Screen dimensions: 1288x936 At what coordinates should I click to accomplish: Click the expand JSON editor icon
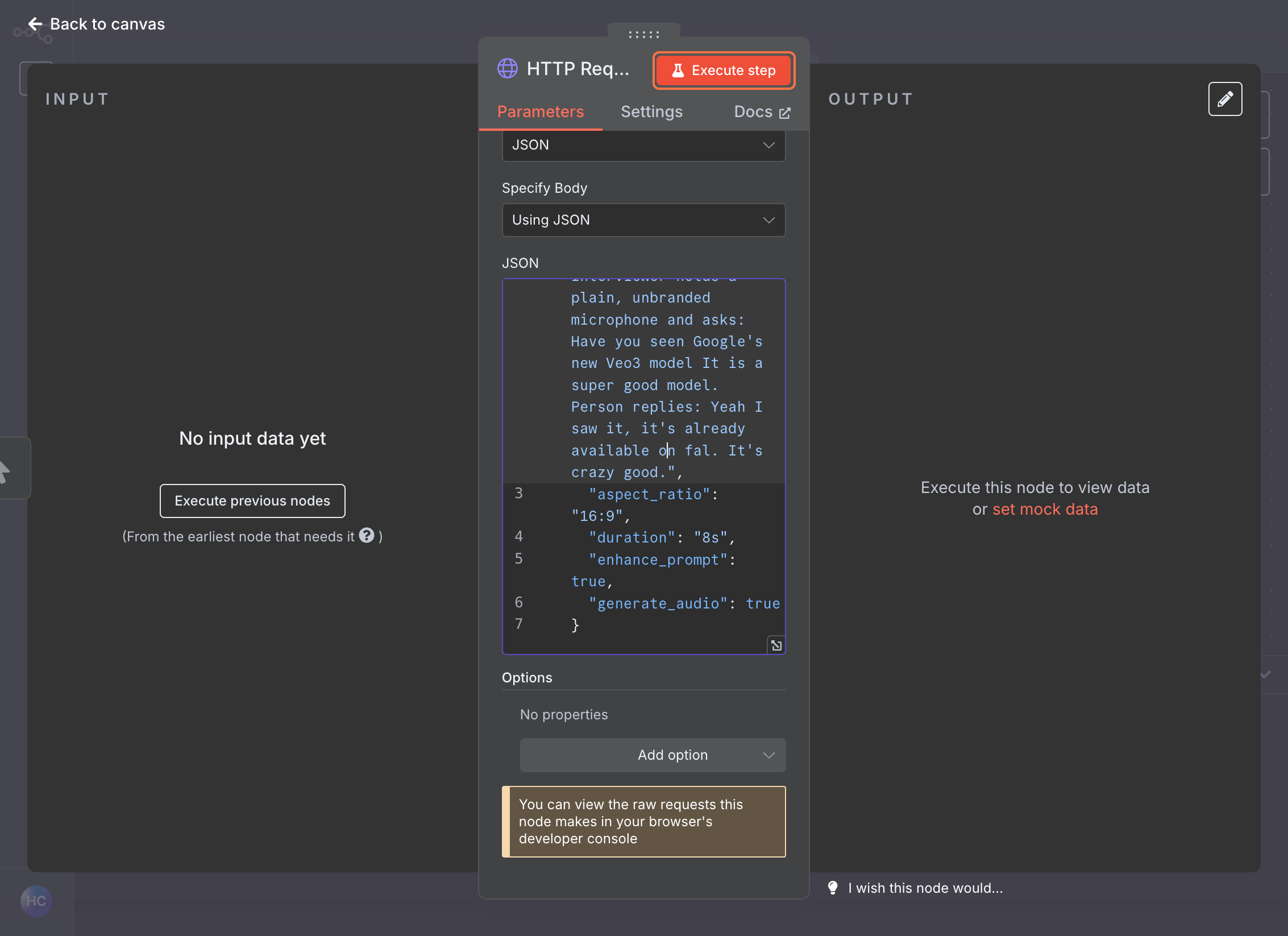point(776,645)
